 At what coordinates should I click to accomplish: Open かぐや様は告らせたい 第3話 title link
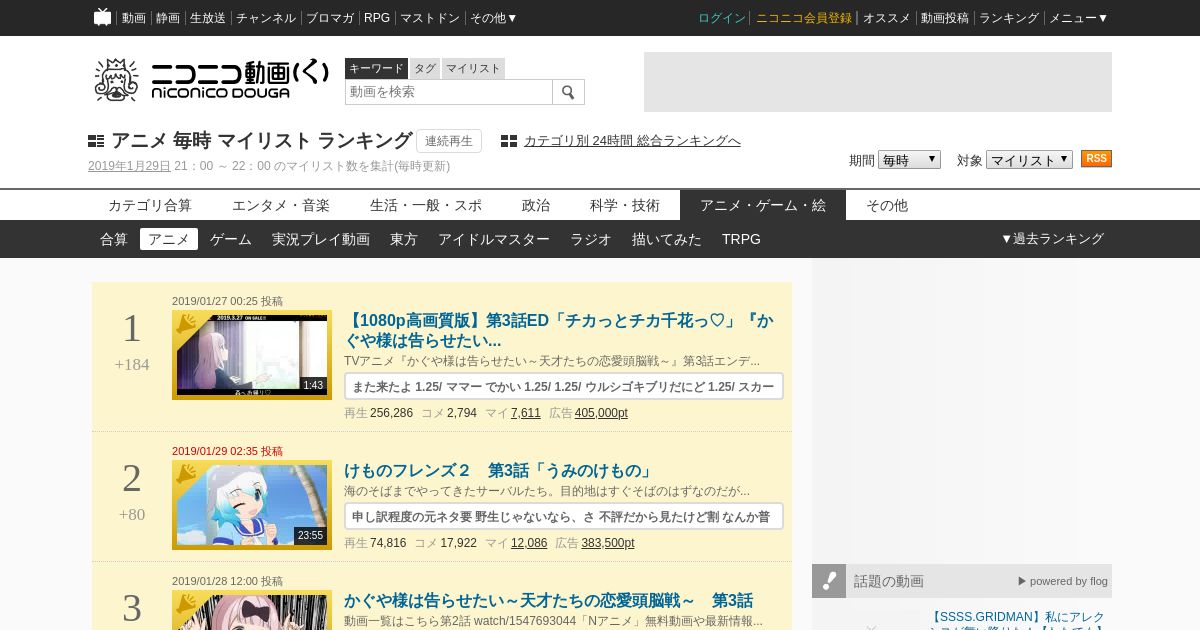(548, 601)
